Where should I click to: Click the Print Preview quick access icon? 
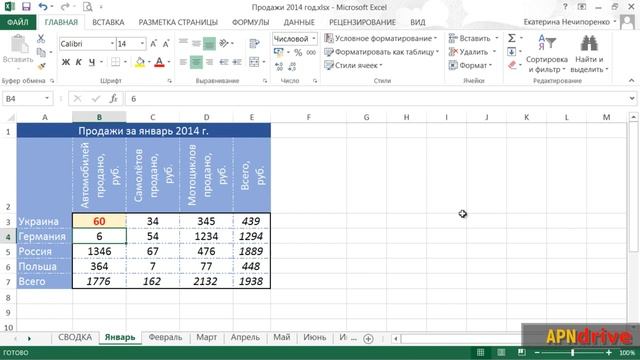click(87, 7)
